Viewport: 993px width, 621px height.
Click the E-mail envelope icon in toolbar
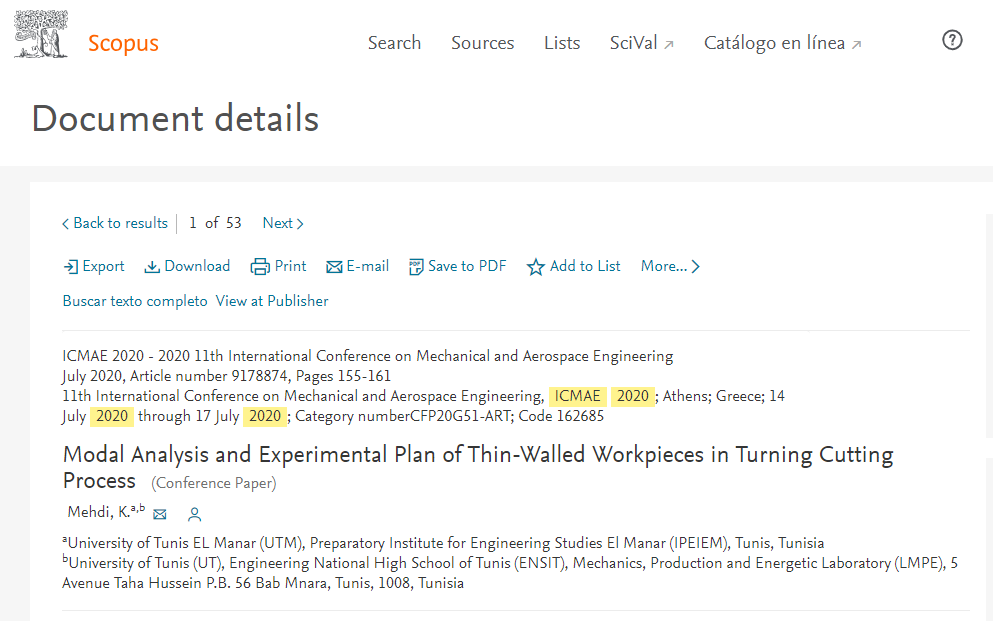334,267
